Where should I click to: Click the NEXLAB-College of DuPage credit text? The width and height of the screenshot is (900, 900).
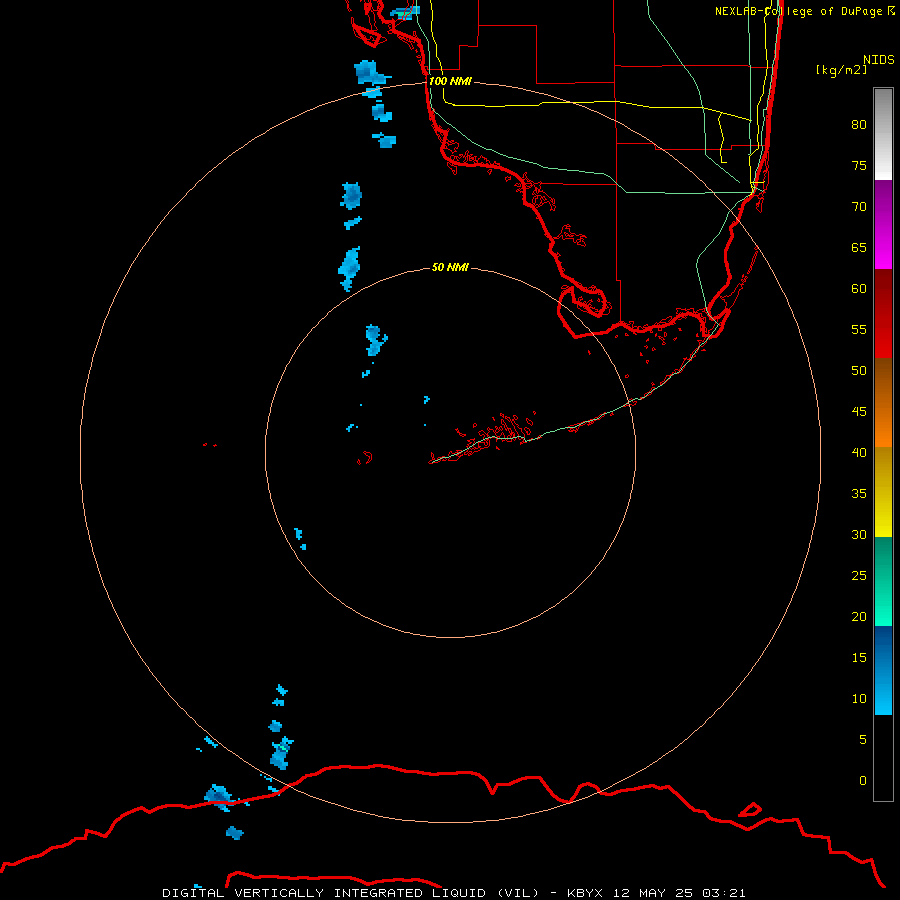tap(805, 11)
